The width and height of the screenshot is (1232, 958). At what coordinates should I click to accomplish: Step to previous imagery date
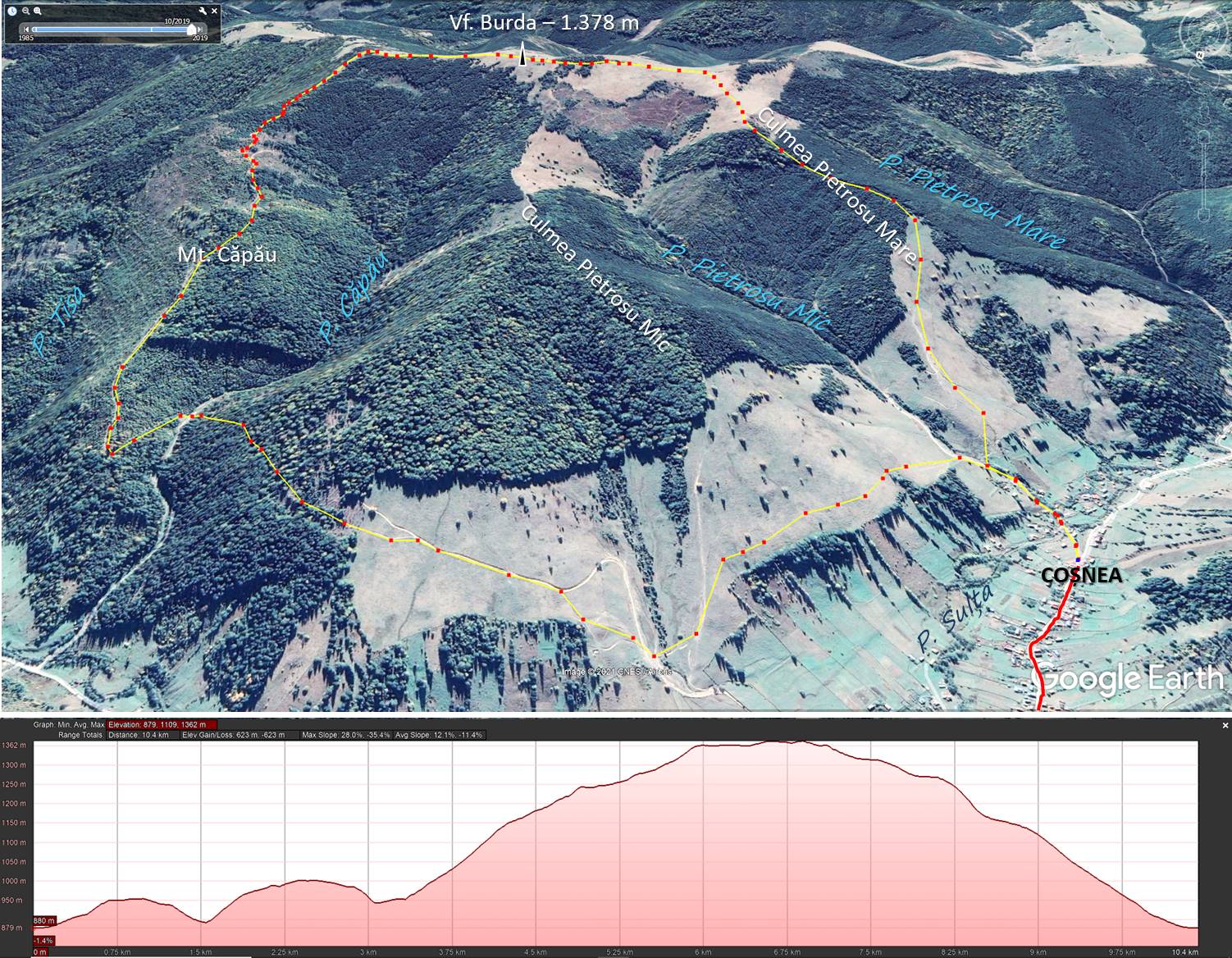pyautogui.click(x=26, y=30)
